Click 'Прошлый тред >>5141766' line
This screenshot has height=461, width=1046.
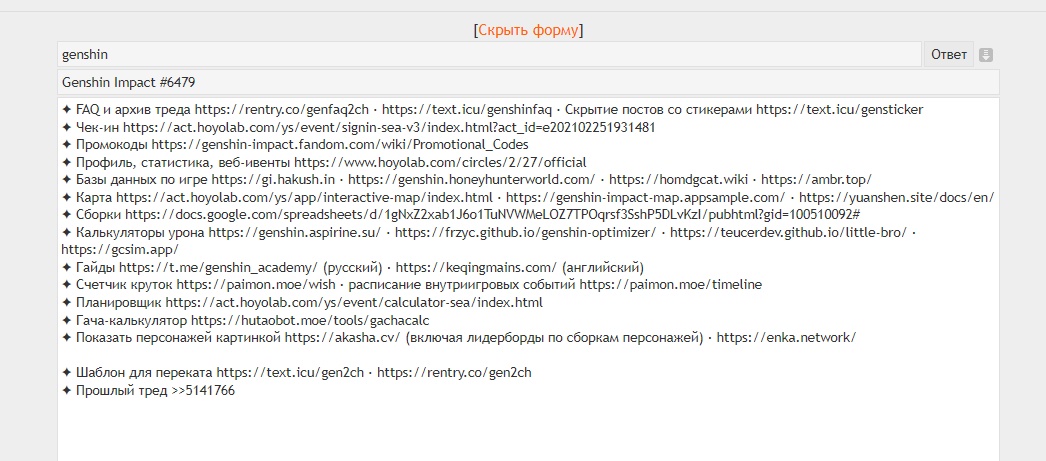coord(148,390)
